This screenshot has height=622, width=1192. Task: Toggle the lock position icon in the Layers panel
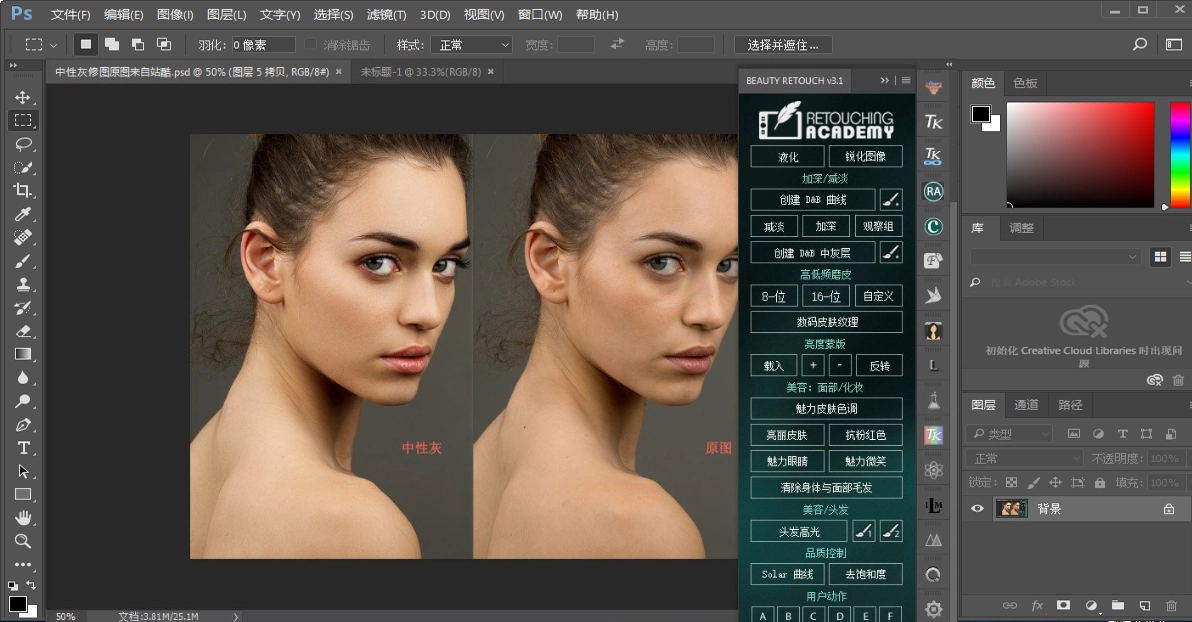[x=1055, y=482]
